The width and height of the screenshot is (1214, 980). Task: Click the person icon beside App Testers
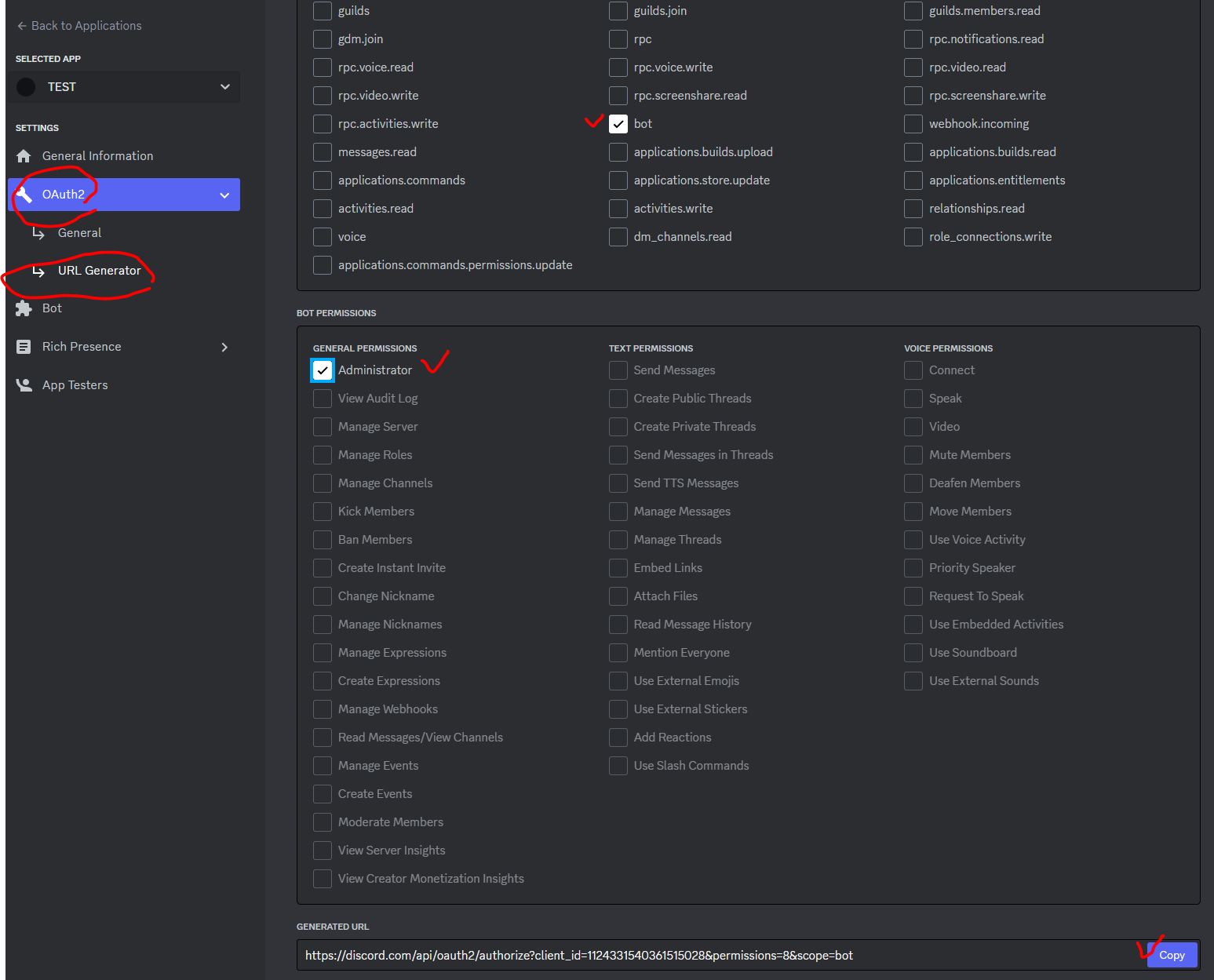coord(24,385)
